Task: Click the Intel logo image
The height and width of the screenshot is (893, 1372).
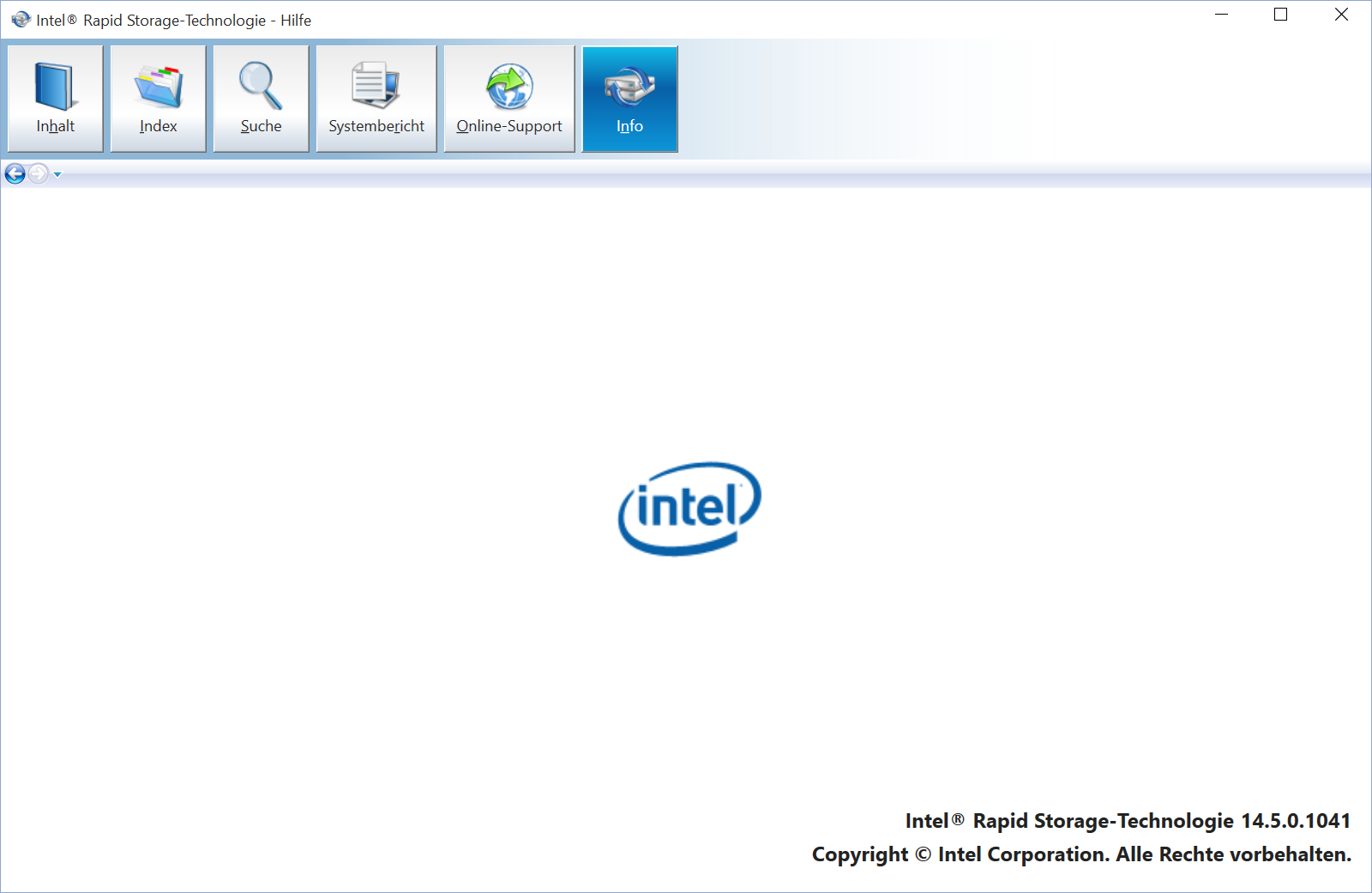Action: 689,509
